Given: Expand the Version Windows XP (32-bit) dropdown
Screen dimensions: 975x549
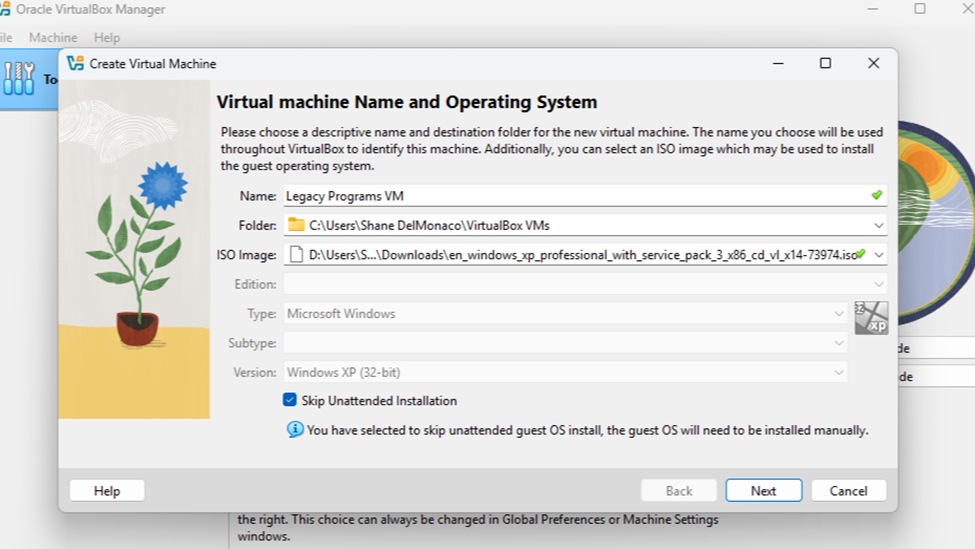Looking at the screenshot, I should point(839,372).
